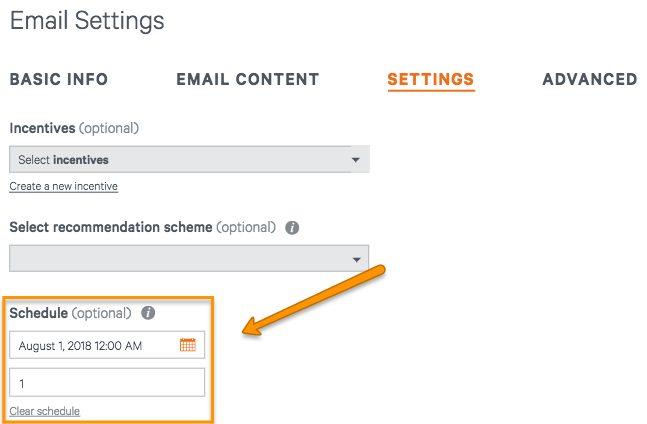Open the schedule calendar picker icon

coord(188,345)
